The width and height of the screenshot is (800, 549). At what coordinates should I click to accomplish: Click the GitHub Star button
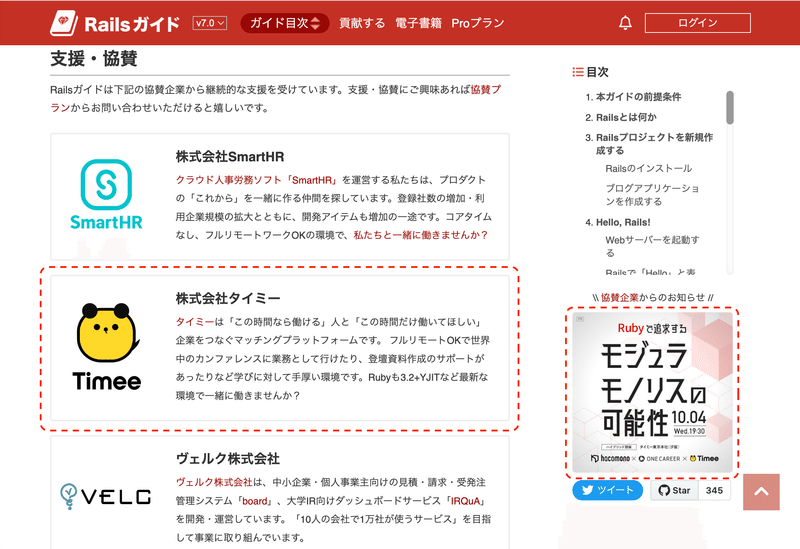tap(674, 490)
